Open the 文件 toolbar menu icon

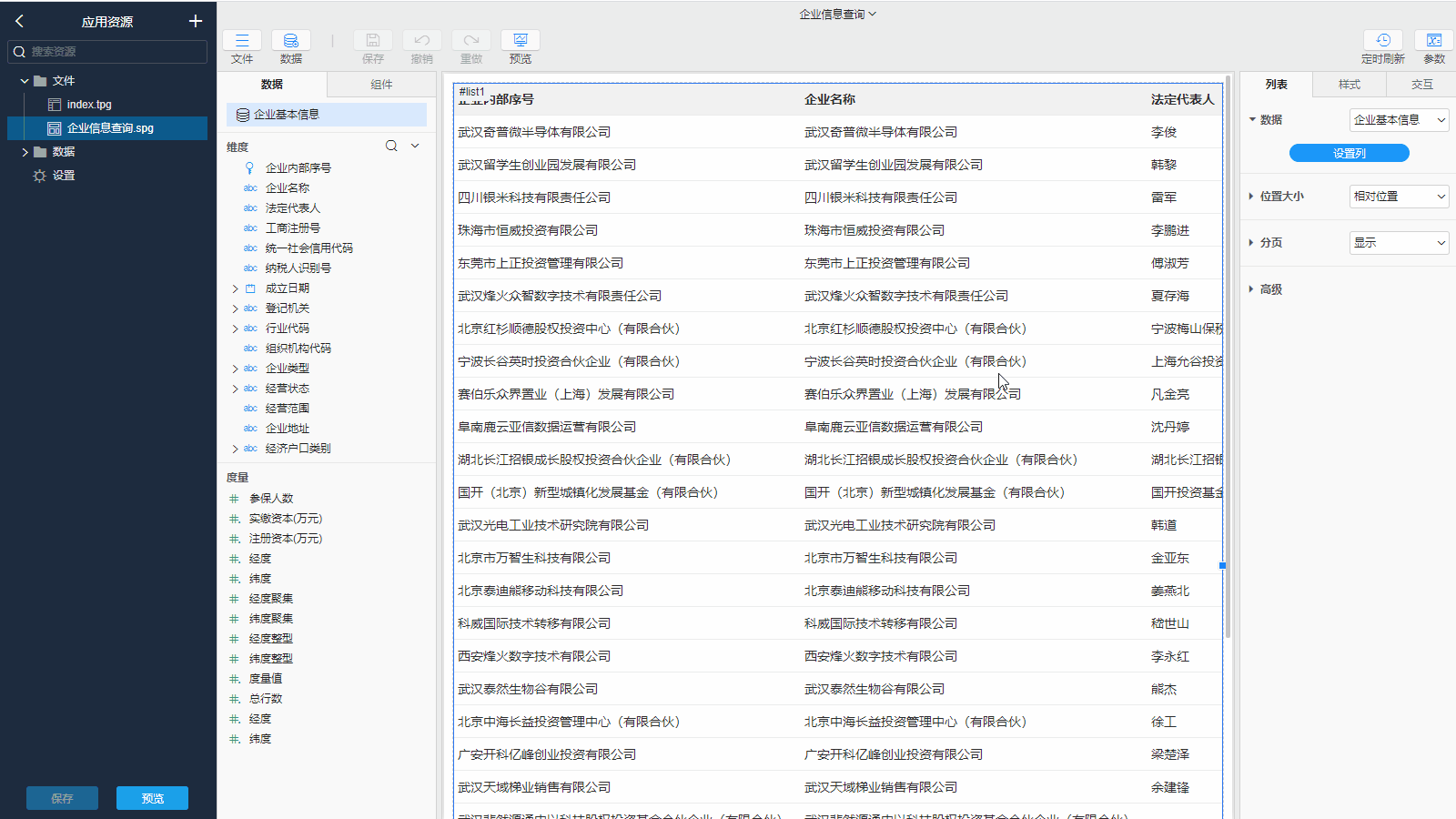pos(242,41)
